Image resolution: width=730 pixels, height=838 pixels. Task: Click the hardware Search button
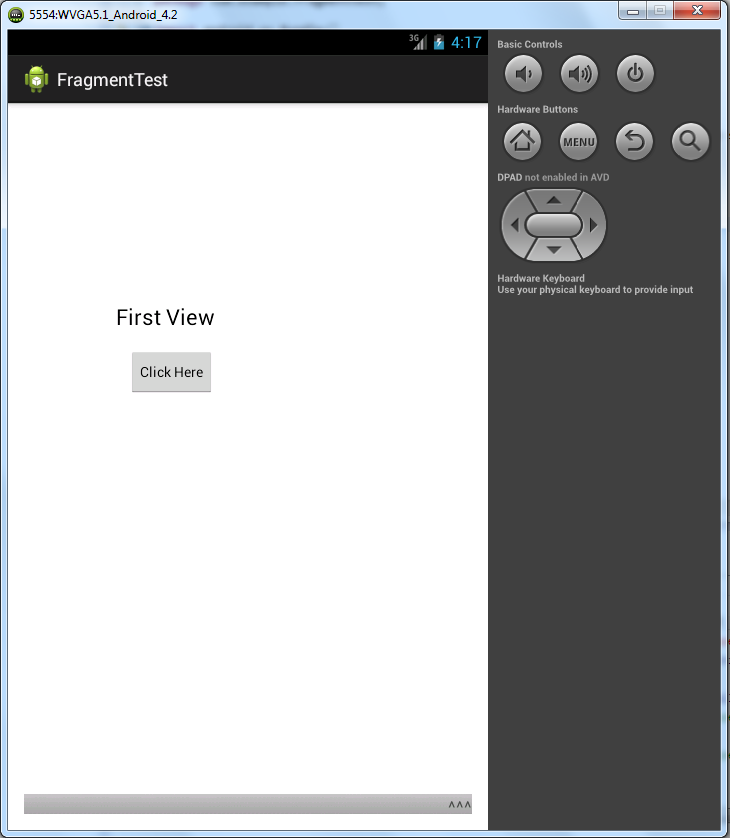(690, 142)
